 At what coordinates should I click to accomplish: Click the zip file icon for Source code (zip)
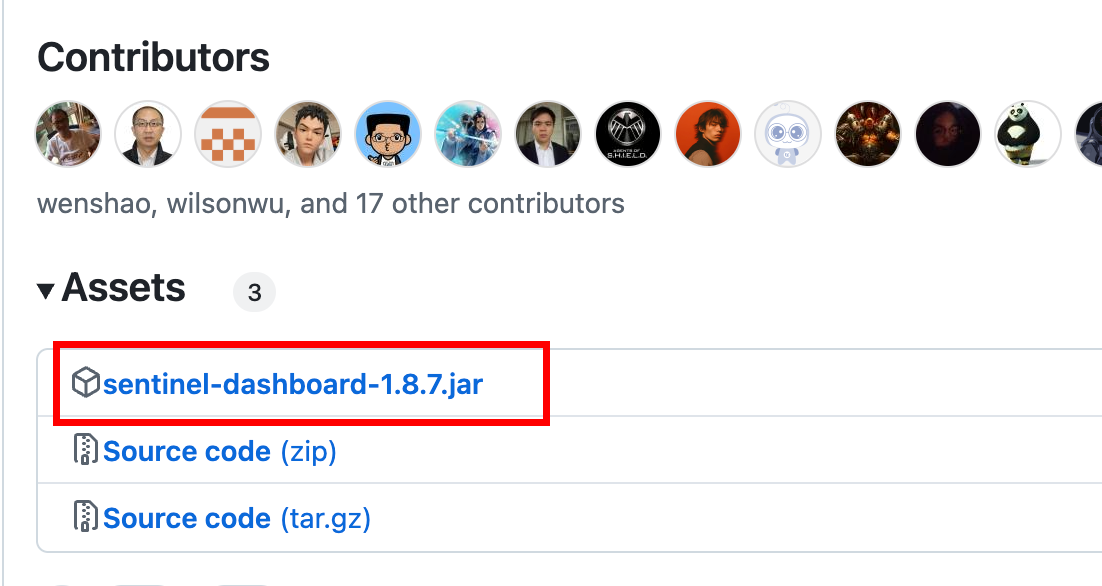pyautogui.click(x=86, y=450)
